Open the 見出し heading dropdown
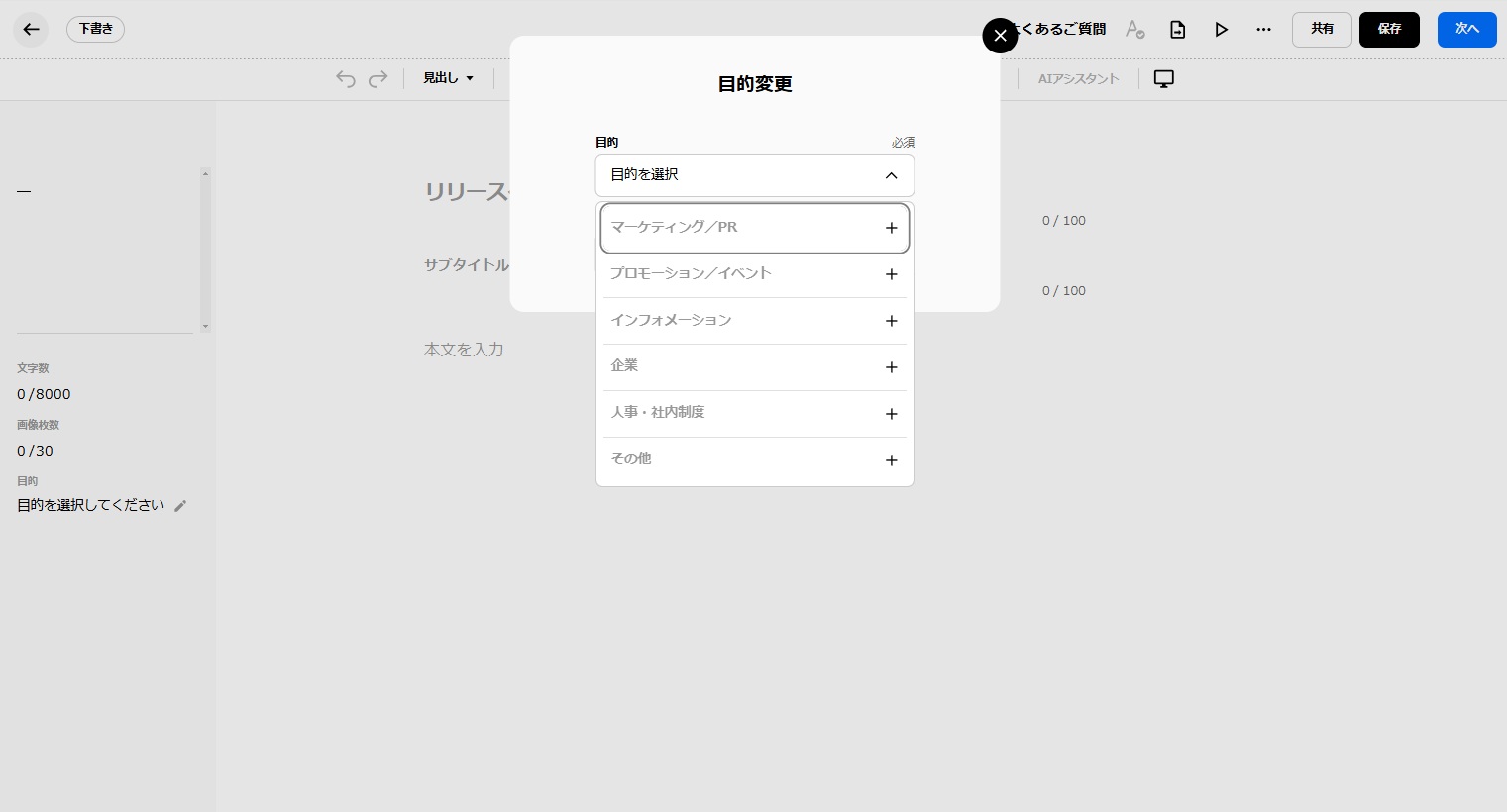Image resolution: width=1507 pixels, height=812 pixels. [x=448, y=78]
